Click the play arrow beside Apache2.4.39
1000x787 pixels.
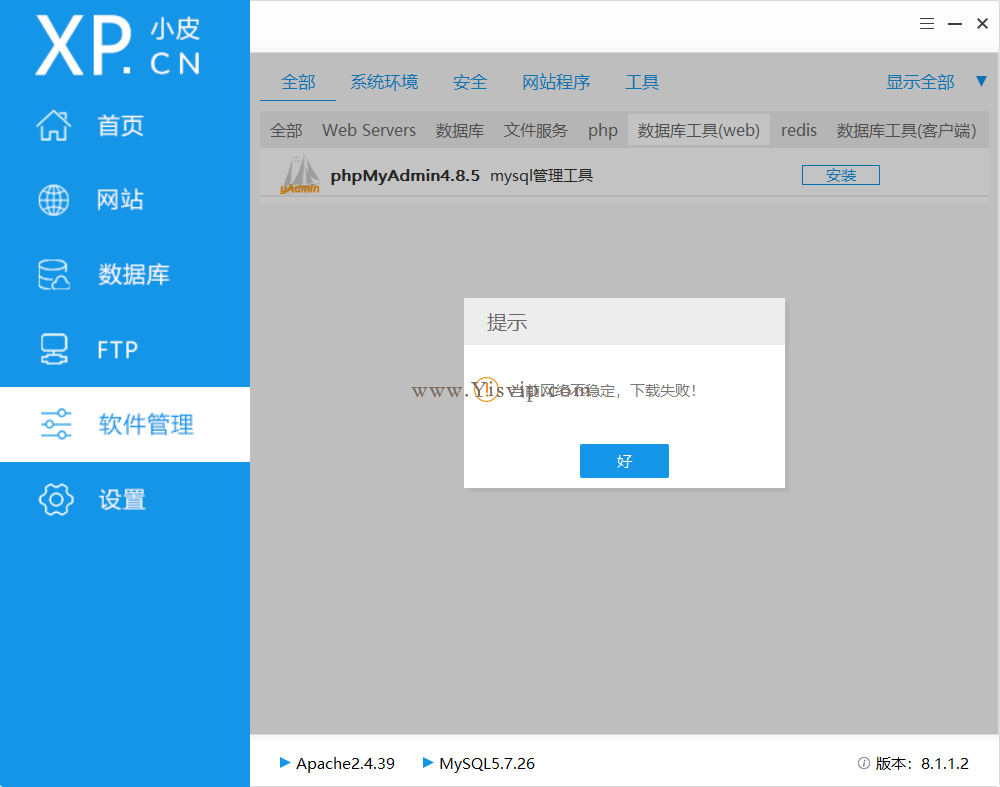(x=285, y=762)
